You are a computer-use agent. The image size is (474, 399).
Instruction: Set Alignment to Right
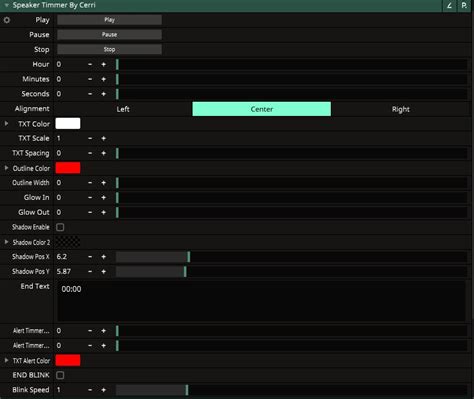click(x=400, y=109)
